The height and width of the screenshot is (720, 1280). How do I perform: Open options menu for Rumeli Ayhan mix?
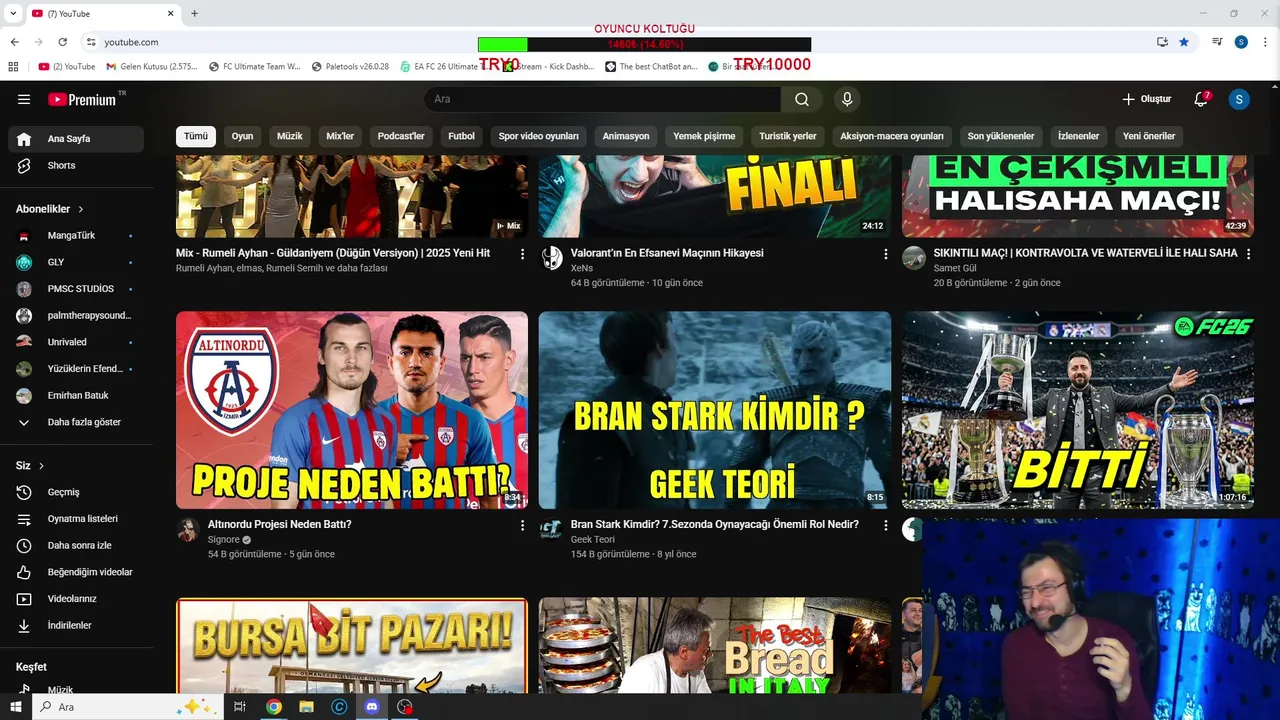point(522,254)
